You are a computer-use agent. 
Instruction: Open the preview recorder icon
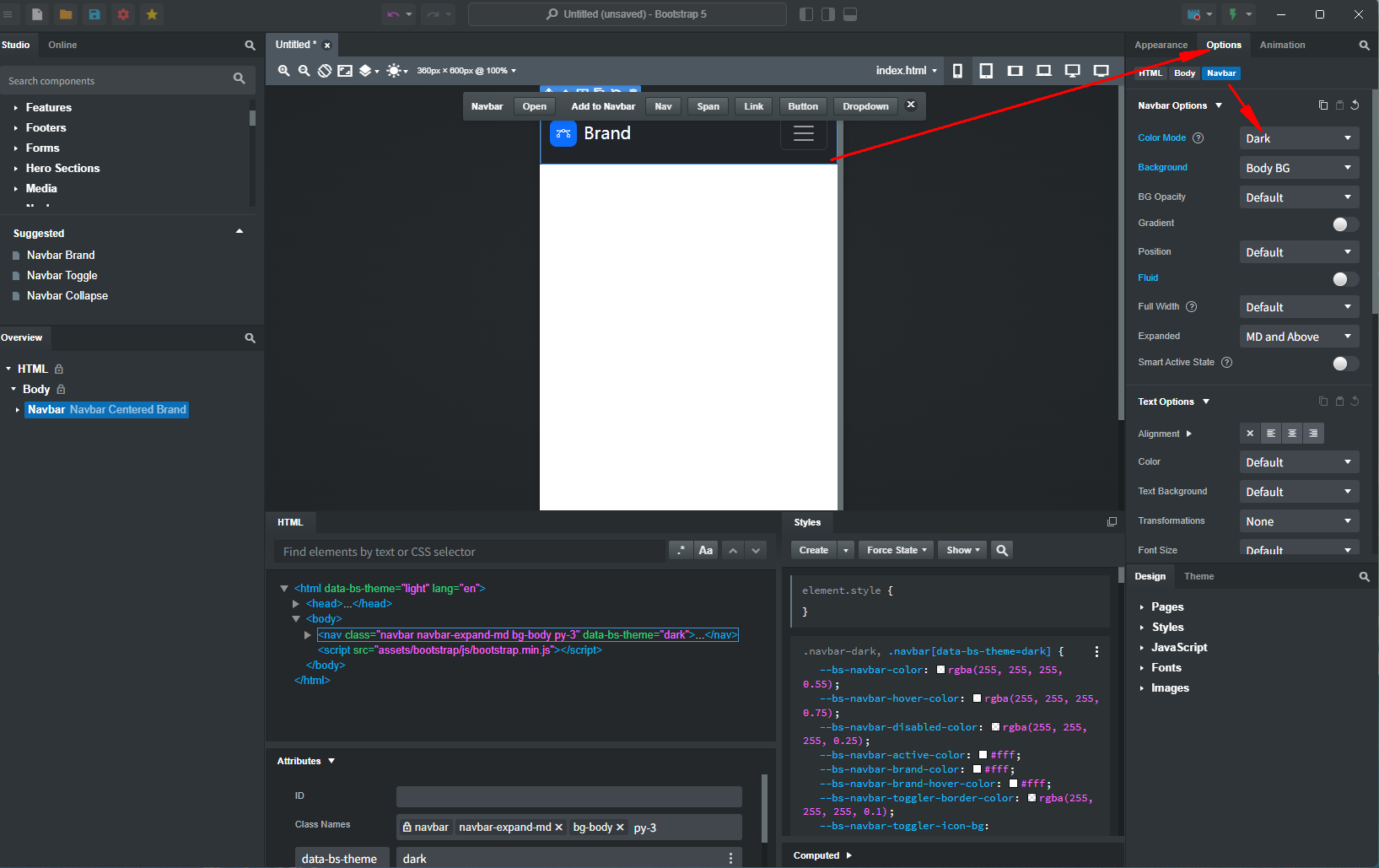(x=1193, y=14)
